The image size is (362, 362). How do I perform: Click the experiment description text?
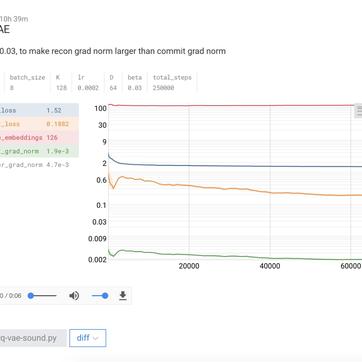click(113, 51)
